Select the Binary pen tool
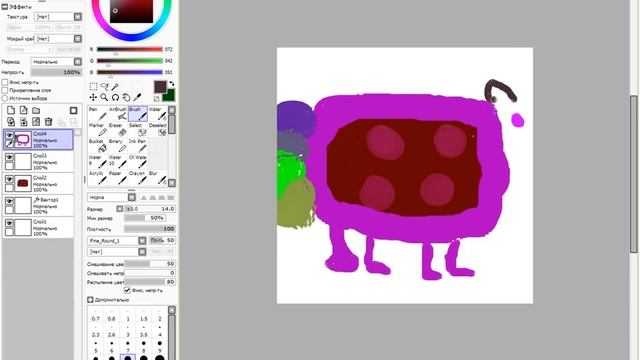 click(118, 146)
